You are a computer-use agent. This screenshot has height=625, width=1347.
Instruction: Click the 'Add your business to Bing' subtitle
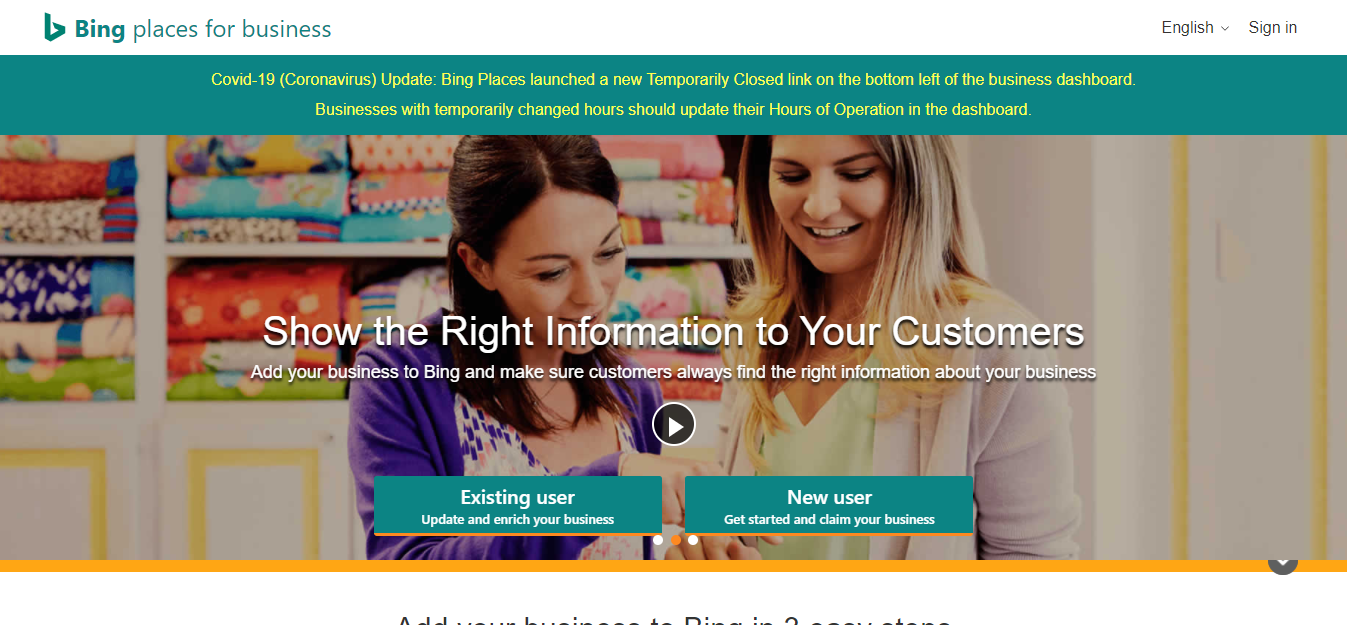tap(673, 372)
